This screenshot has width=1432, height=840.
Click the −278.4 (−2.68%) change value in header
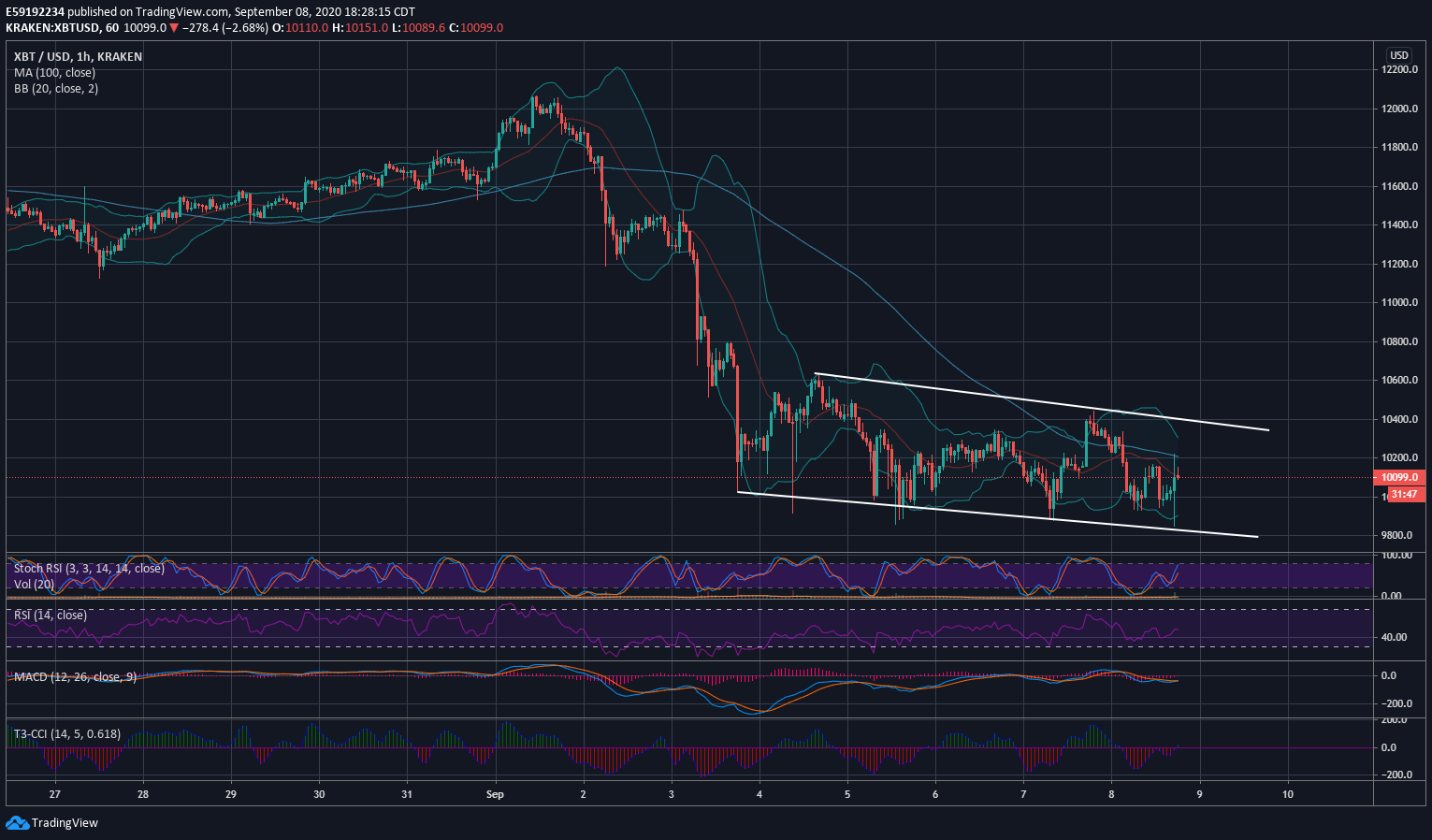(x=225, y=28)
